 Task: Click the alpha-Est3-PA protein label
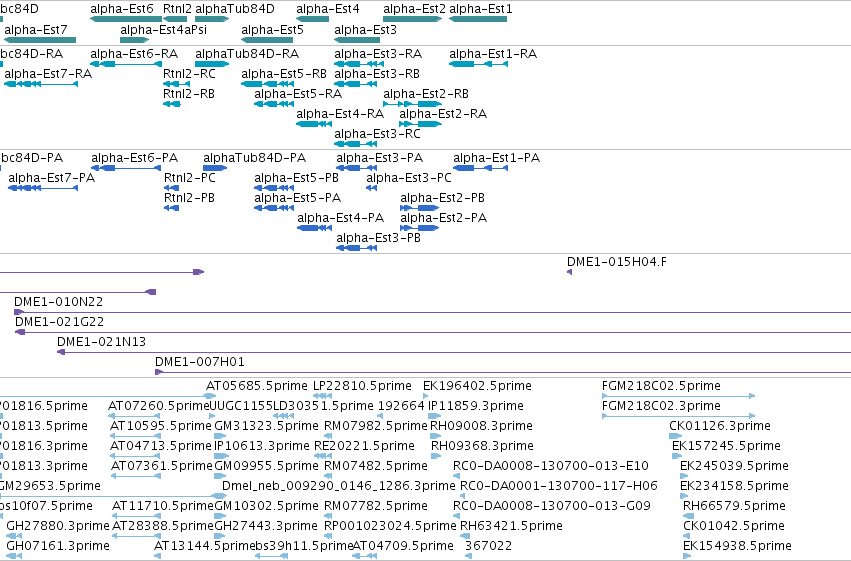click(379, 158)
